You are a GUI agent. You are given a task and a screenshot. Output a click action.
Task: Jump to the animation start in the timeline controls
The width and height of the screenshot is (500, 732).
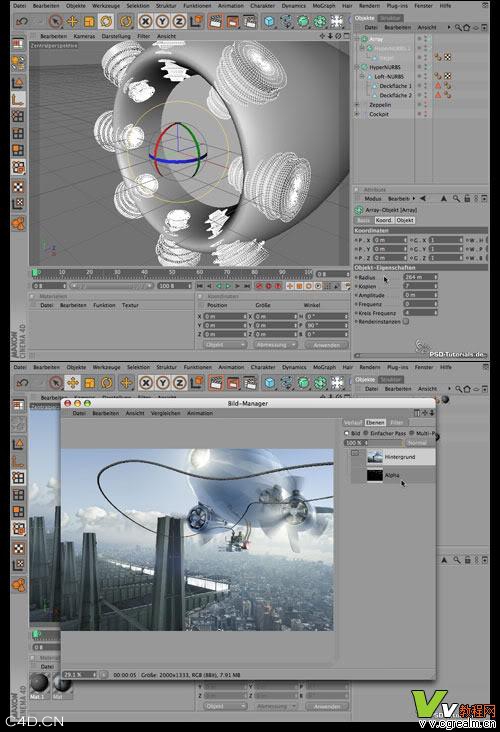200,286
